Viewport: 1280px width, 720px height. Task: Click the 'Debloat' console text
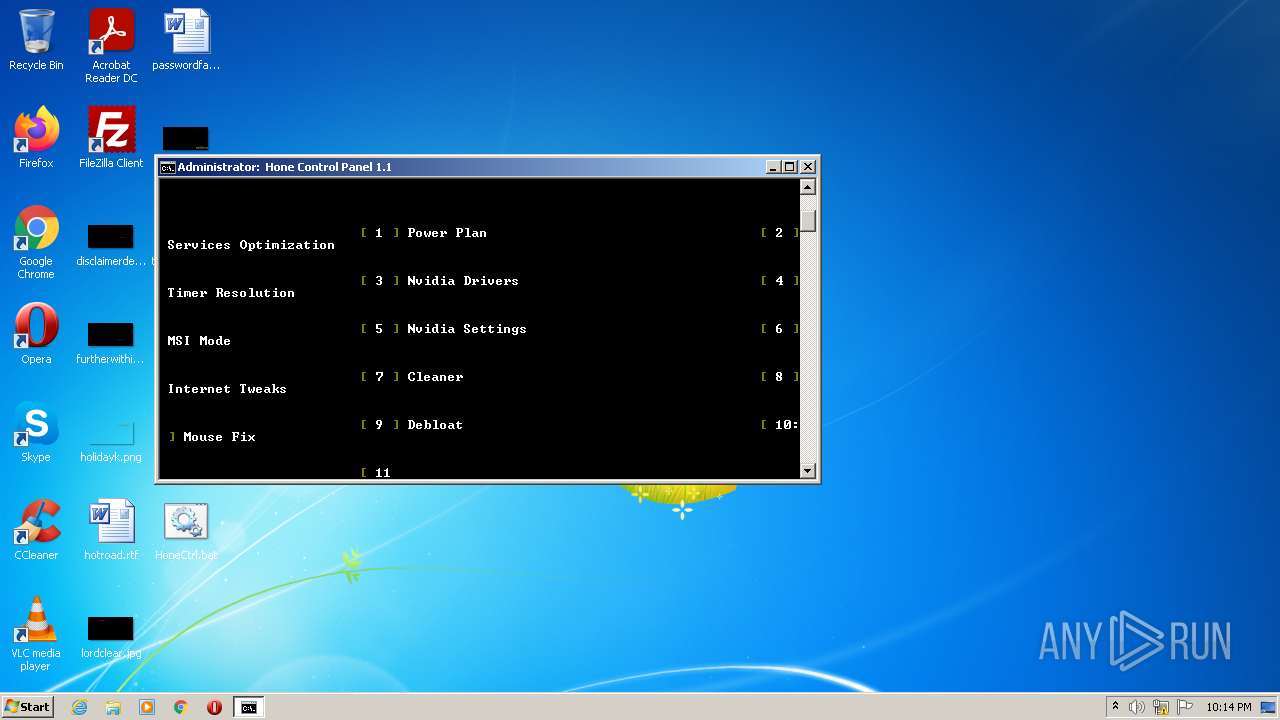click(435, 425)
